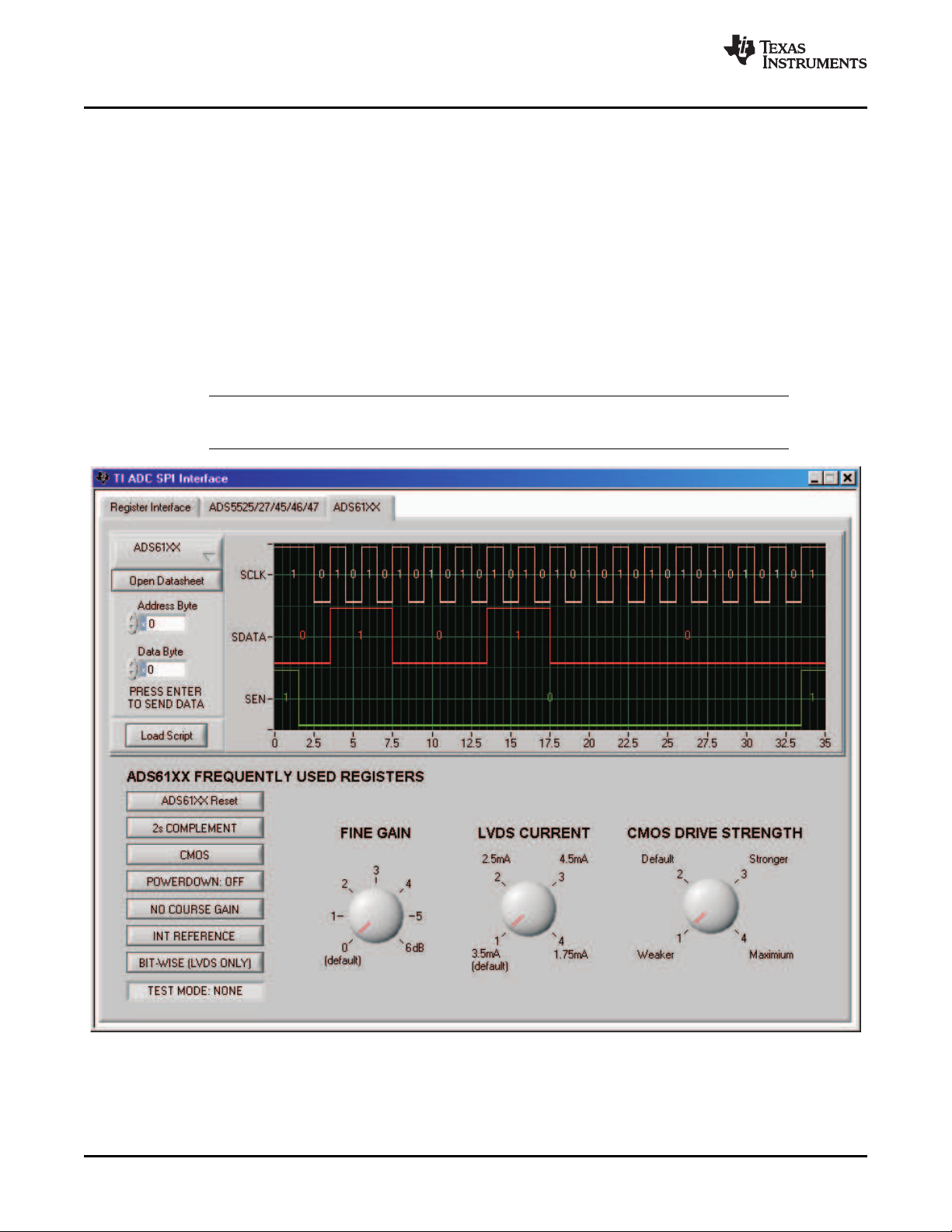This screenshot has width=952, height=1232.
Task: Click the Address Byte stepper arrows
Action: (x=133, y=623)
